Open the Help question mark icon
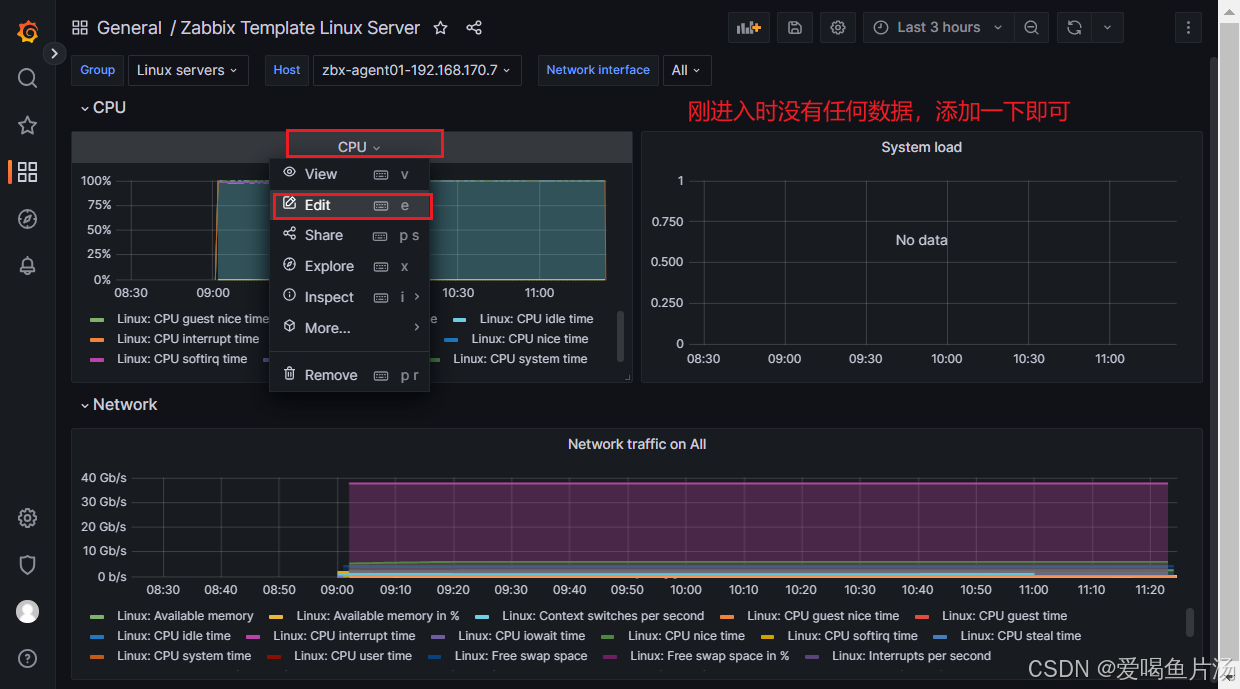This screenshot has width=1240, height=689. pos(28,658)
